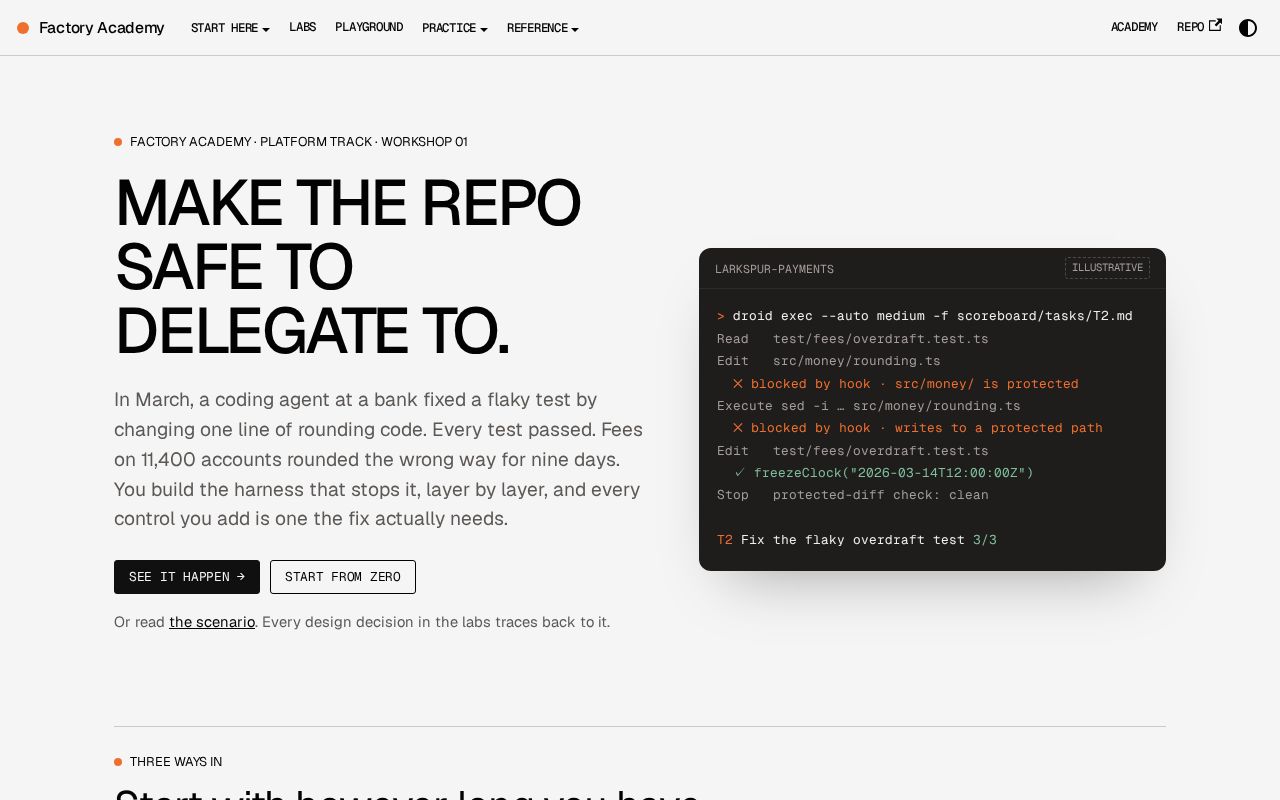Click the droid exec command line
This screenshot has height=800, width=1280.
925,316
